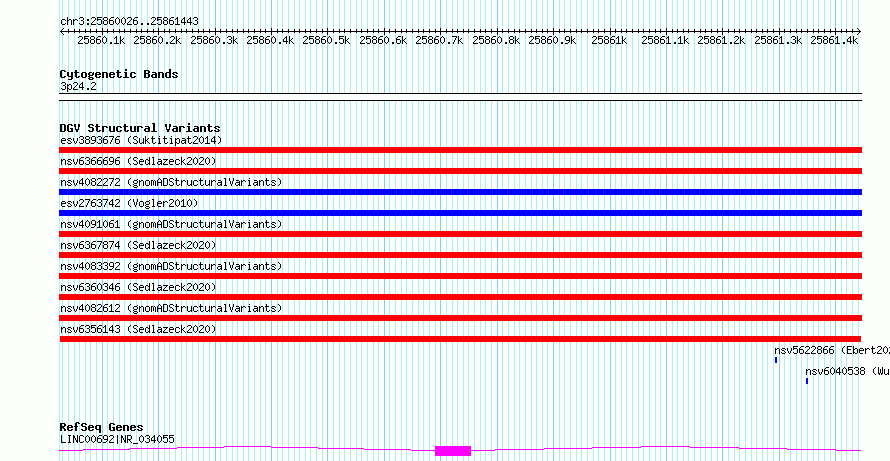Viewport: 890px width, 461px height.
Task: Open nsv6356143 (Sedlazeck2020) variant label
Action: point(138,329)
